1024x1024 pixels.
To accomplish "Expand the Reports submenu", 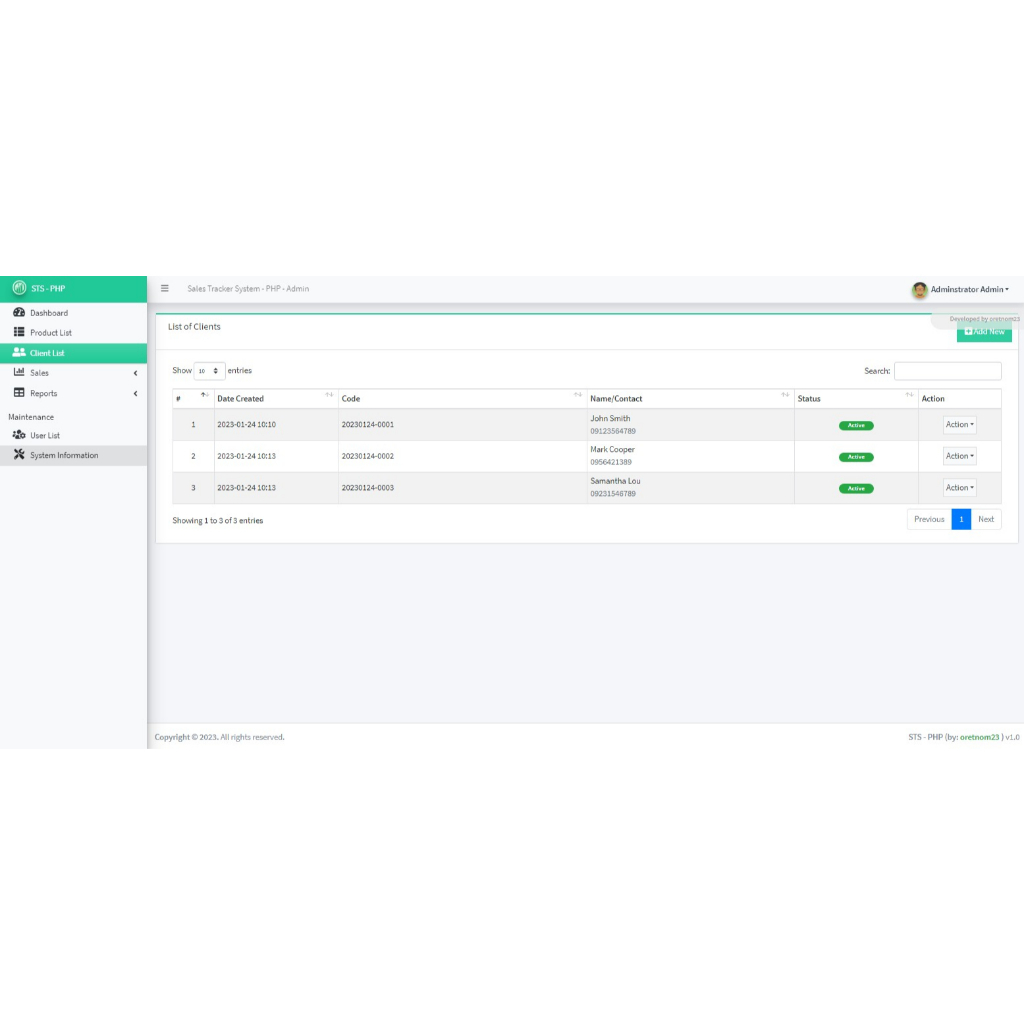I will pos(73,393).
